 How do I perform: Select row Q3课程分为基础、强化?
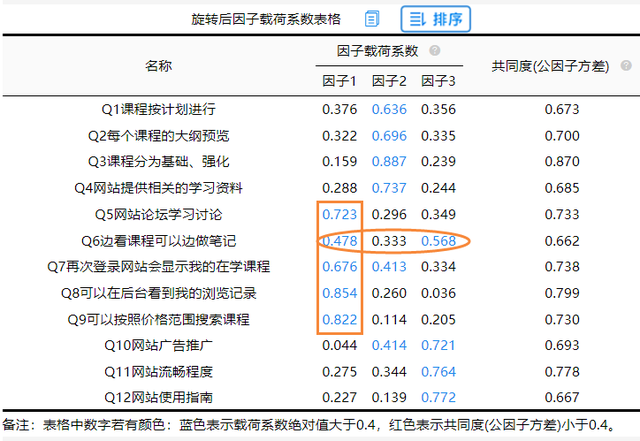click(321, 162)
